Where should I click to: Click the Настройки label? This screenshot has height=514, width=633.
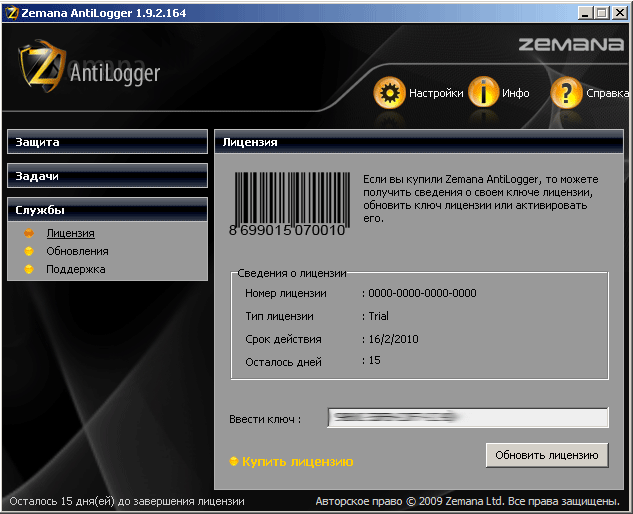pyautogui.click(x=436, y=93)
